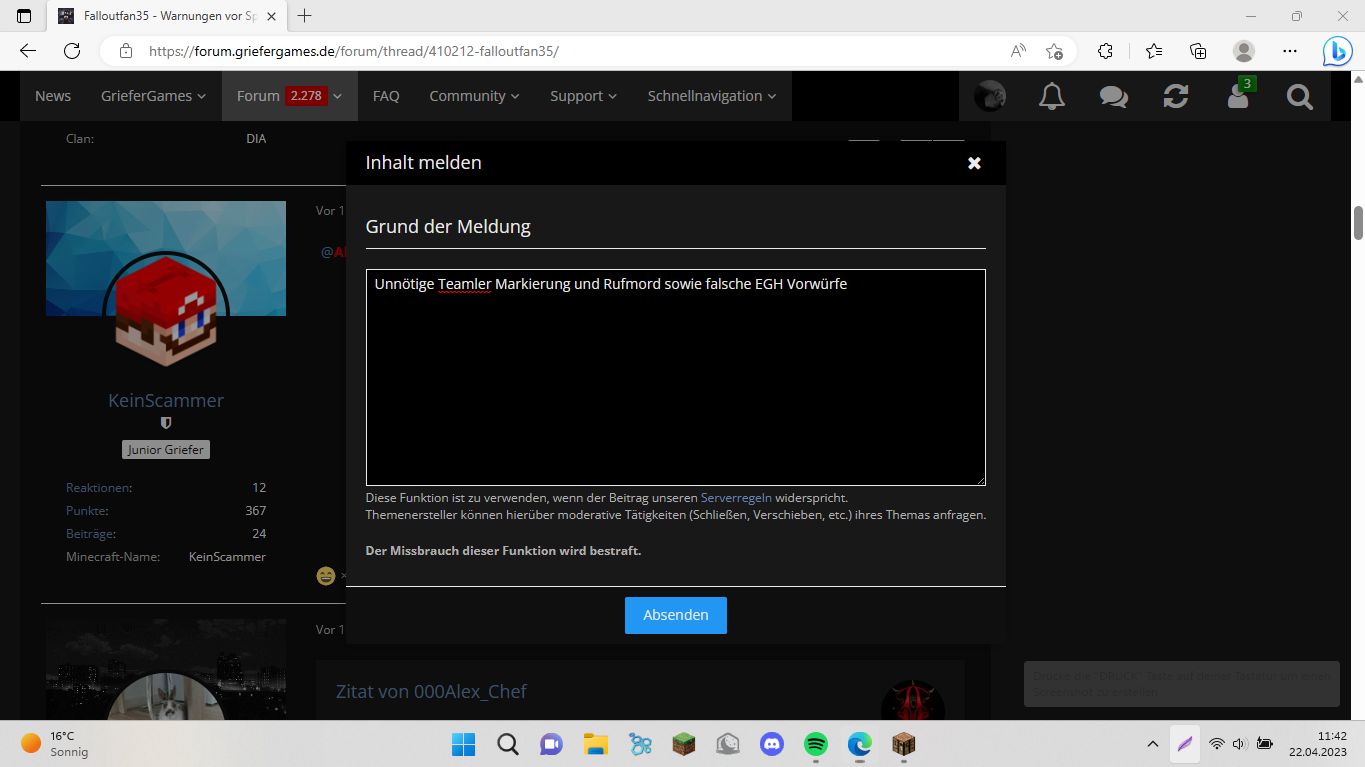Expand the Support dropdown menu

pos(583,96)
